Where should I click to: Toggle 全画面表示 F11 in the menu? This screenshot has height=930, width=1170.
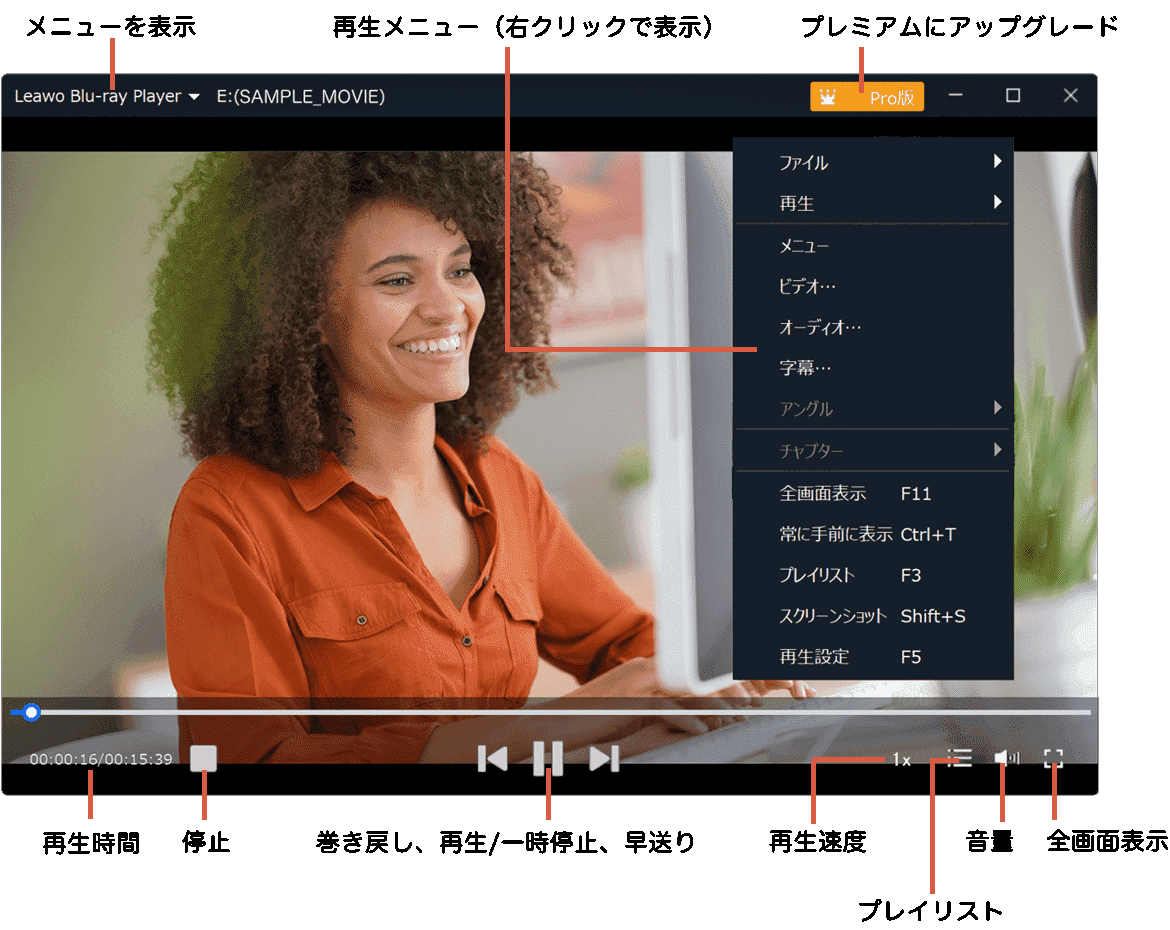(823, 494)
